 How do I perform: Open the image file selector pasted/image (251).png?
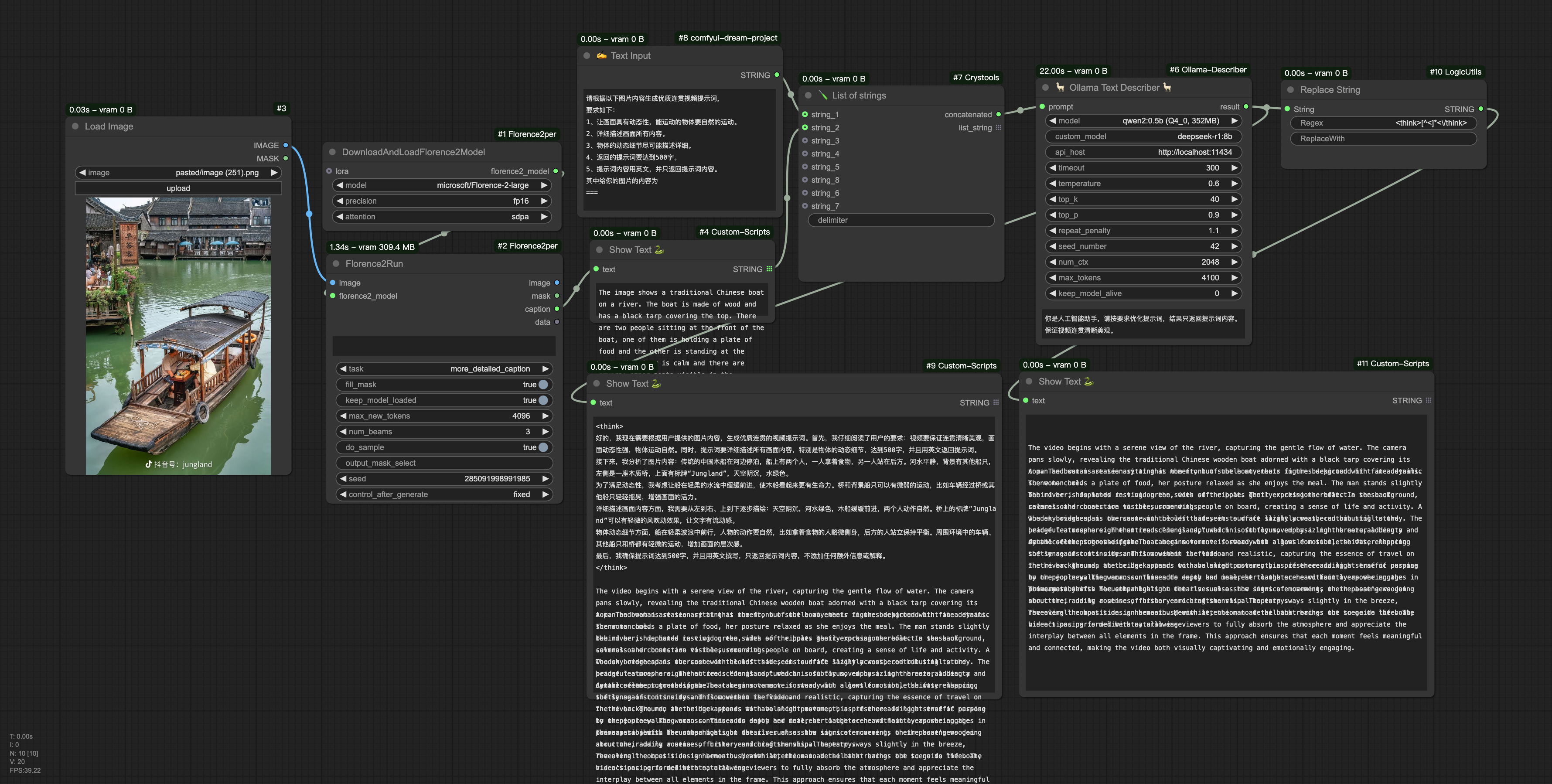click(178, 172)
